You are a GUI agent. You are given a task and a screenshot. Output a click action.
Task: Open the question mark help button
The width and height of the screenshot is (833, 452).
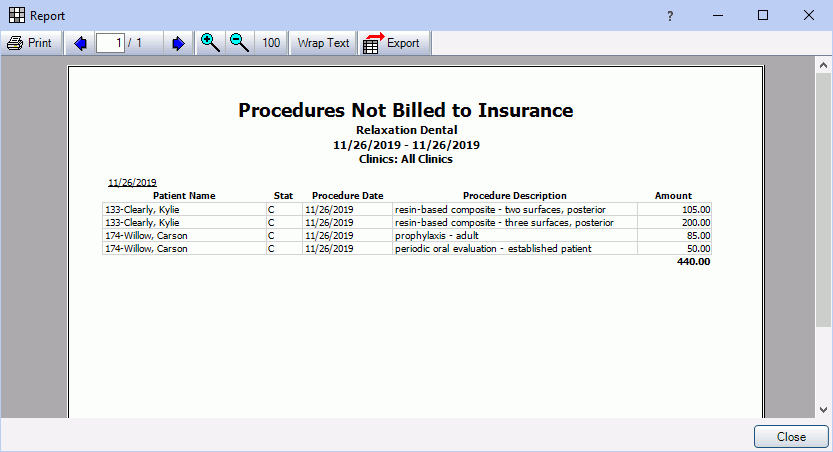coord(670,16)
